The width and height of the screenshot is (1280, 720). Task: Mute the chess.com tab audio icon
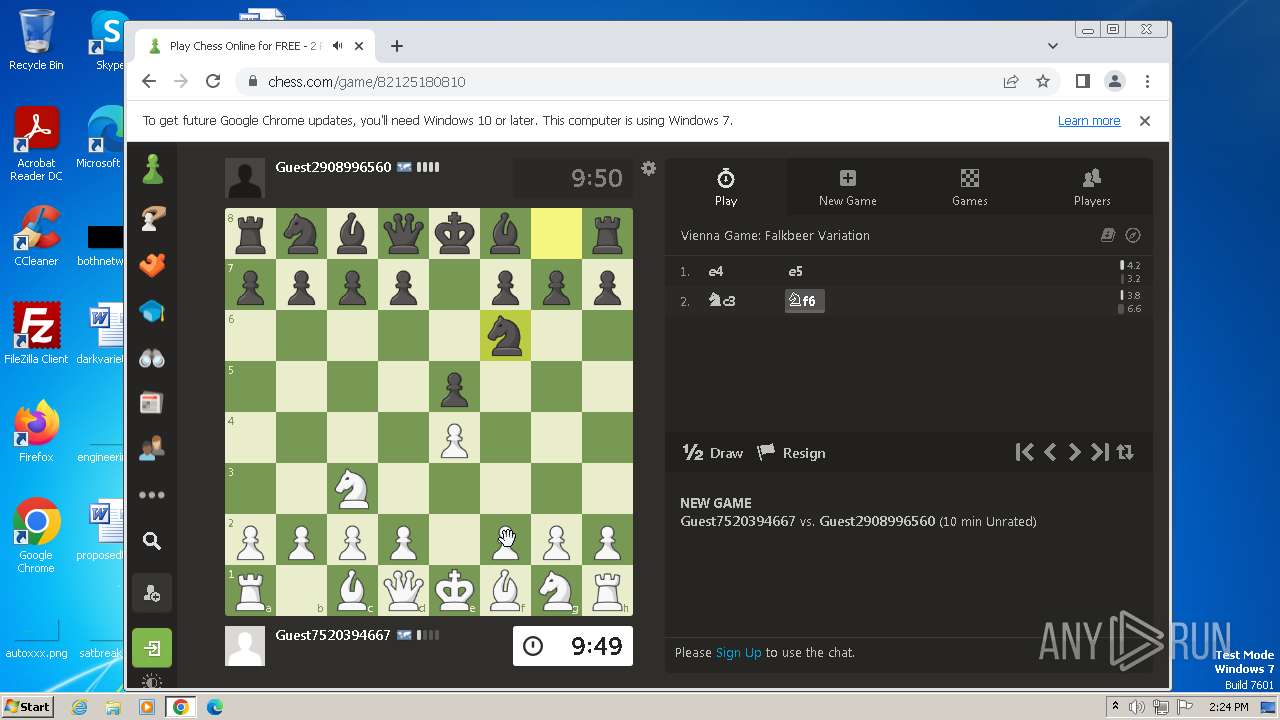click(x=338, y=46)
